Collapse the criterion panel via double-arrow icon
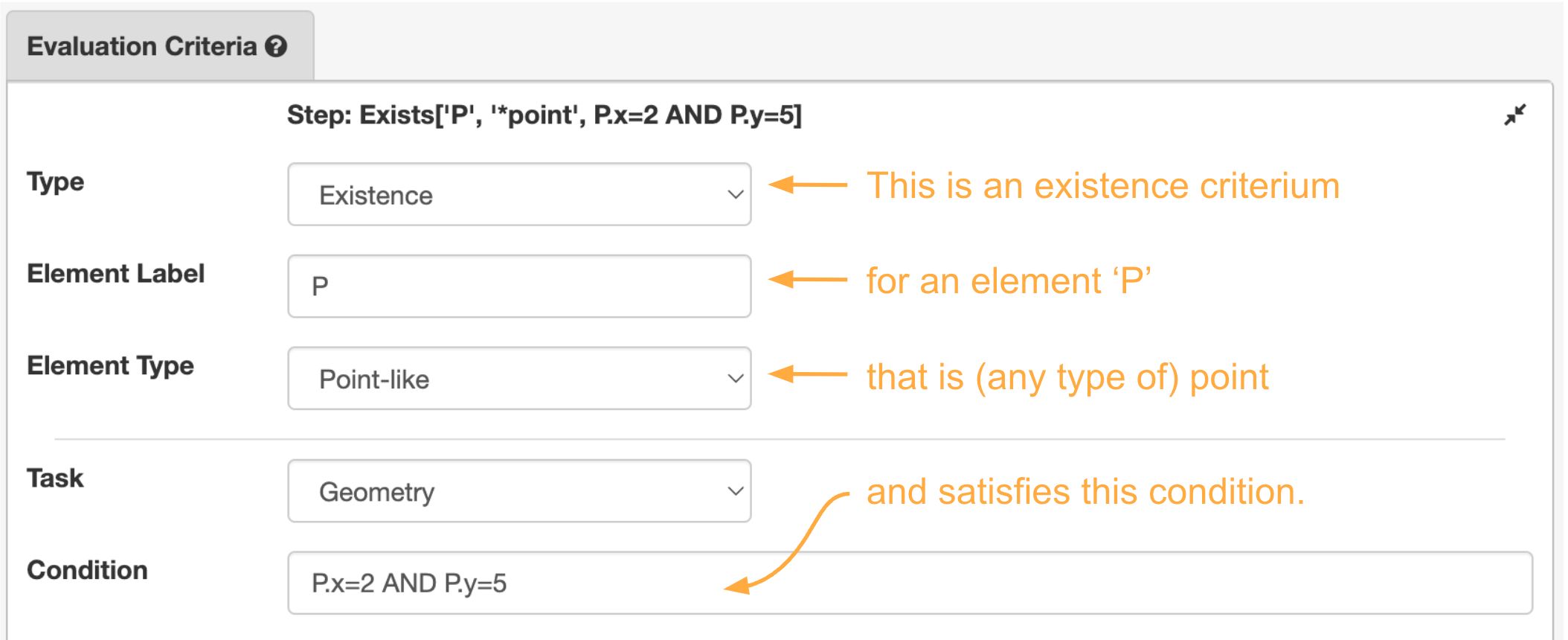Image resolution: width=1568 pixels, height=640 pixels. (x=1515, y=115)
